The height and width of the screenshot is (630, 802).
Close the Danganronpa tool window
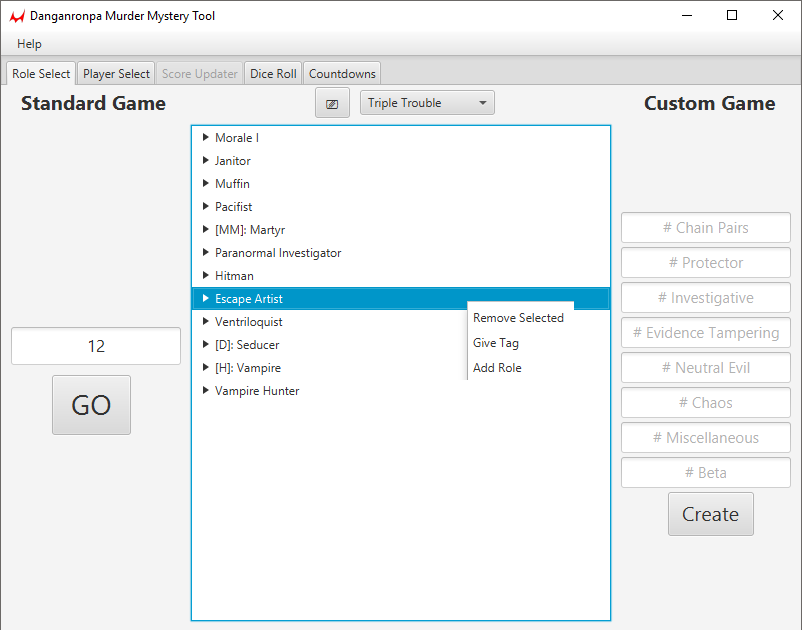[x=777, y=15]
